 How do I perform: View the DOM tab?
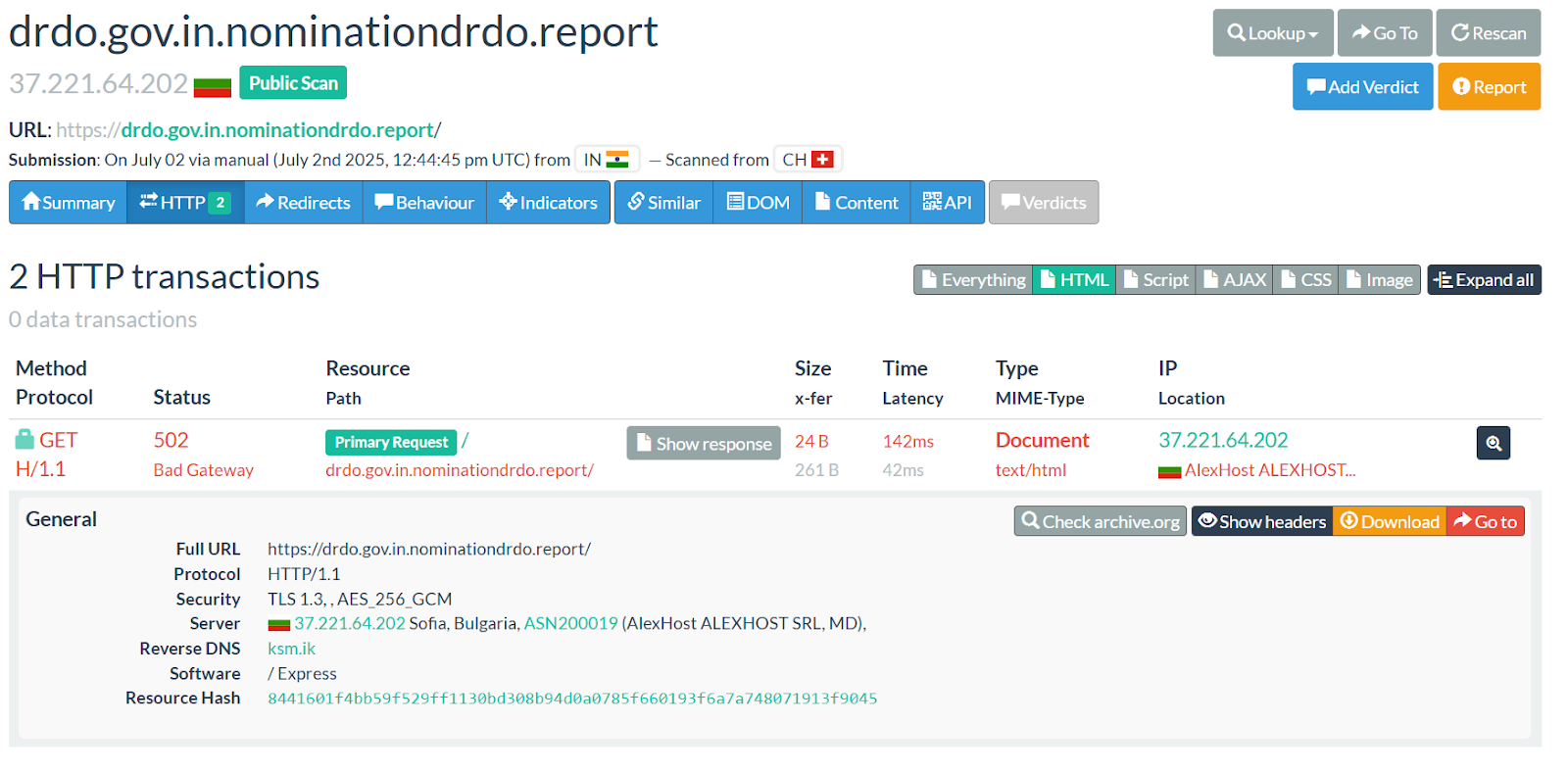(758, 203)
